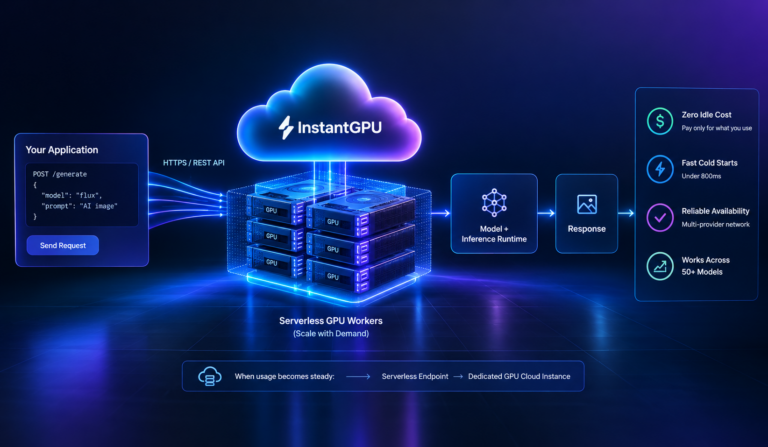Click the neural network Model icon

[x=494, y=203]
